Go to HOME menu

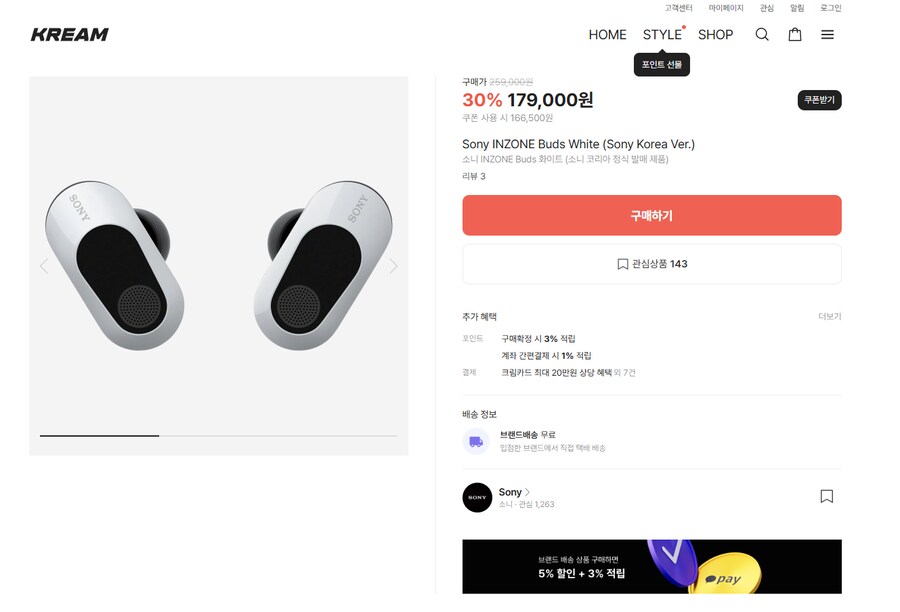pos(607,34)
